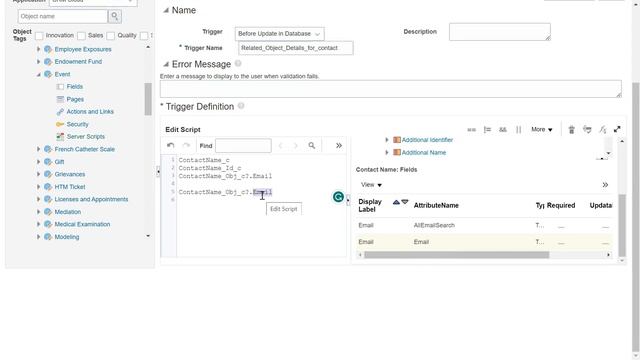640x360 pixels.
Task: Click in the Object name search field
Action: coord(63,16)
